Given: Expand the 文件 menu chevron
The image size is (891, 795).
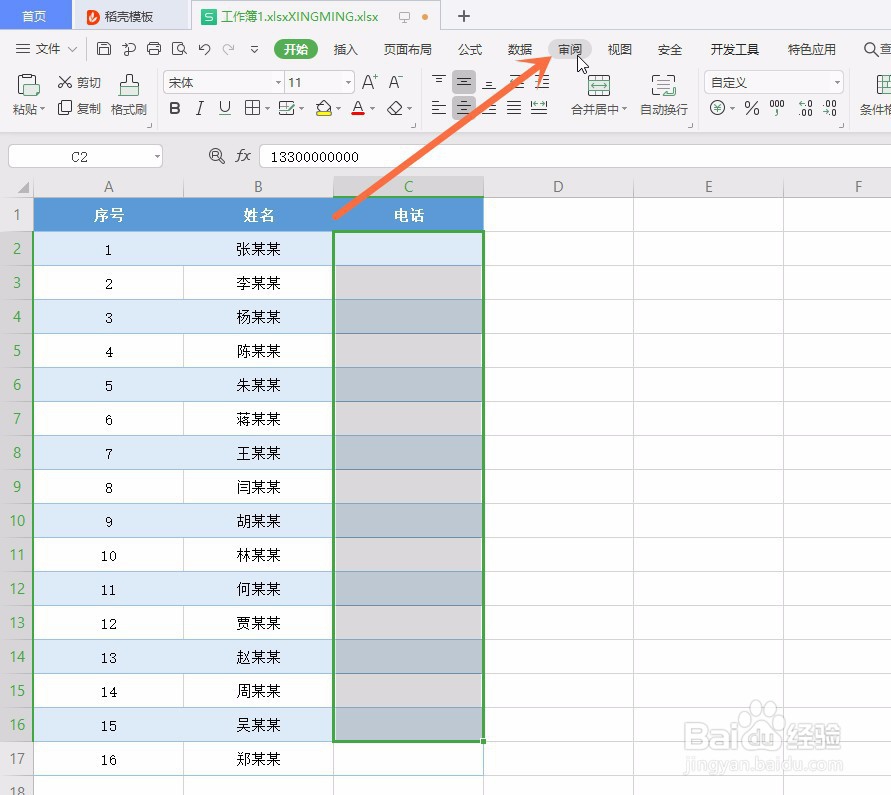Looking at the screenshot, I should click(x=72, y=49).
